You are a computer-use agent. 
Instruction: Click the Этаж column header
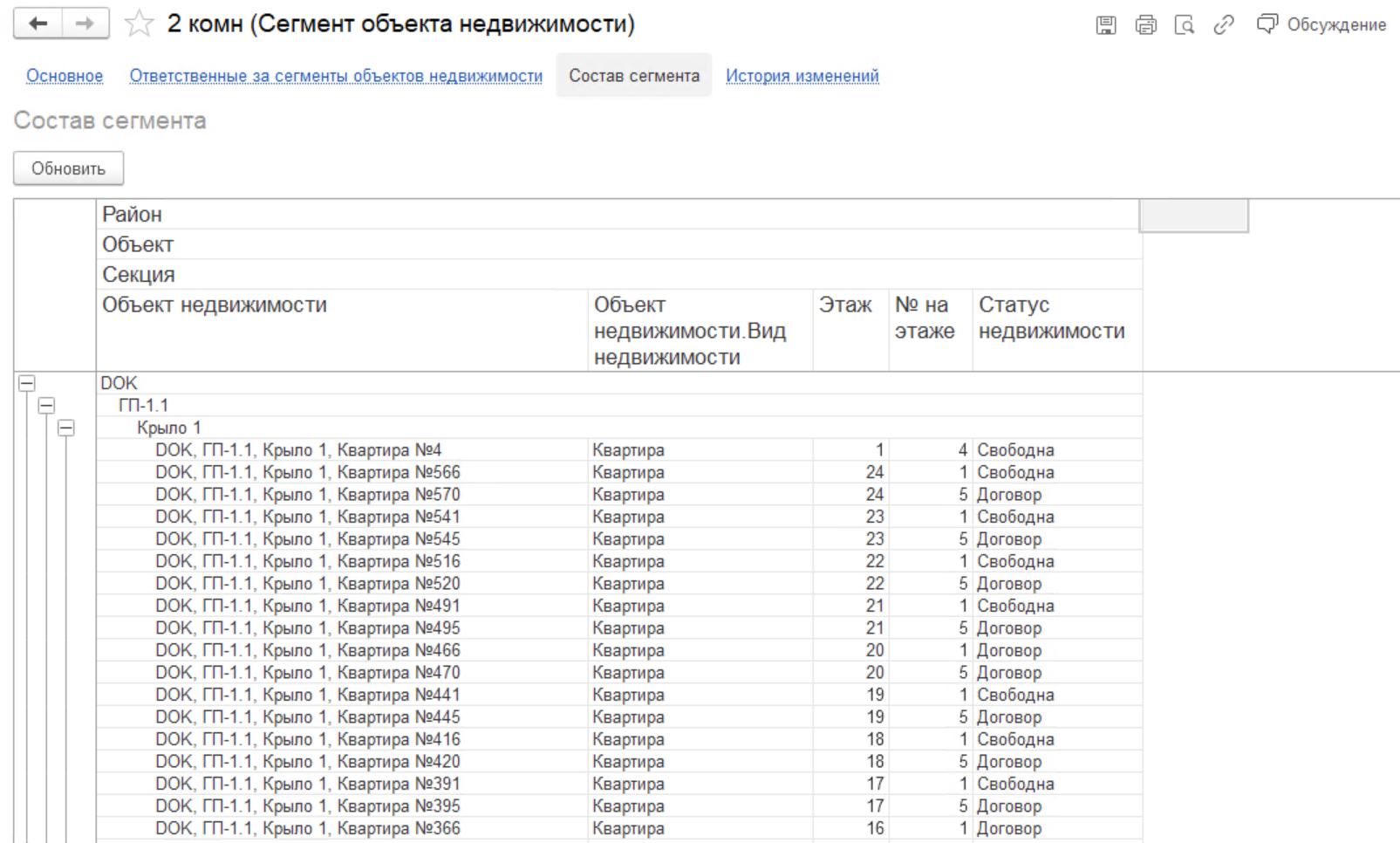coord(844,305)
